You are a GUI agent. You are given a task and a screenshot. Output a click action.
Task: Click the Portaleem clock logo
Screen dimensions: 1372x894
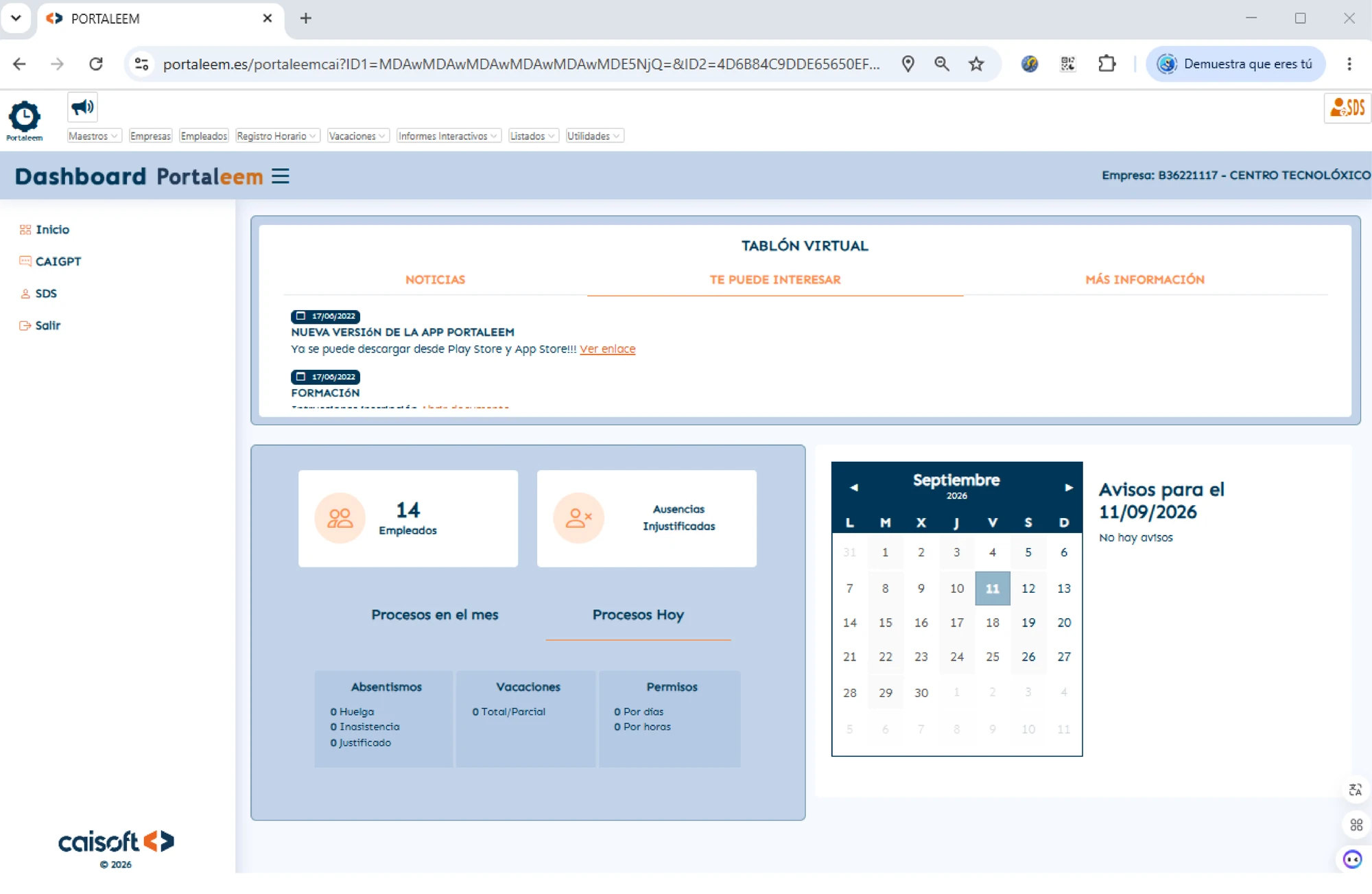coord(24,120)
